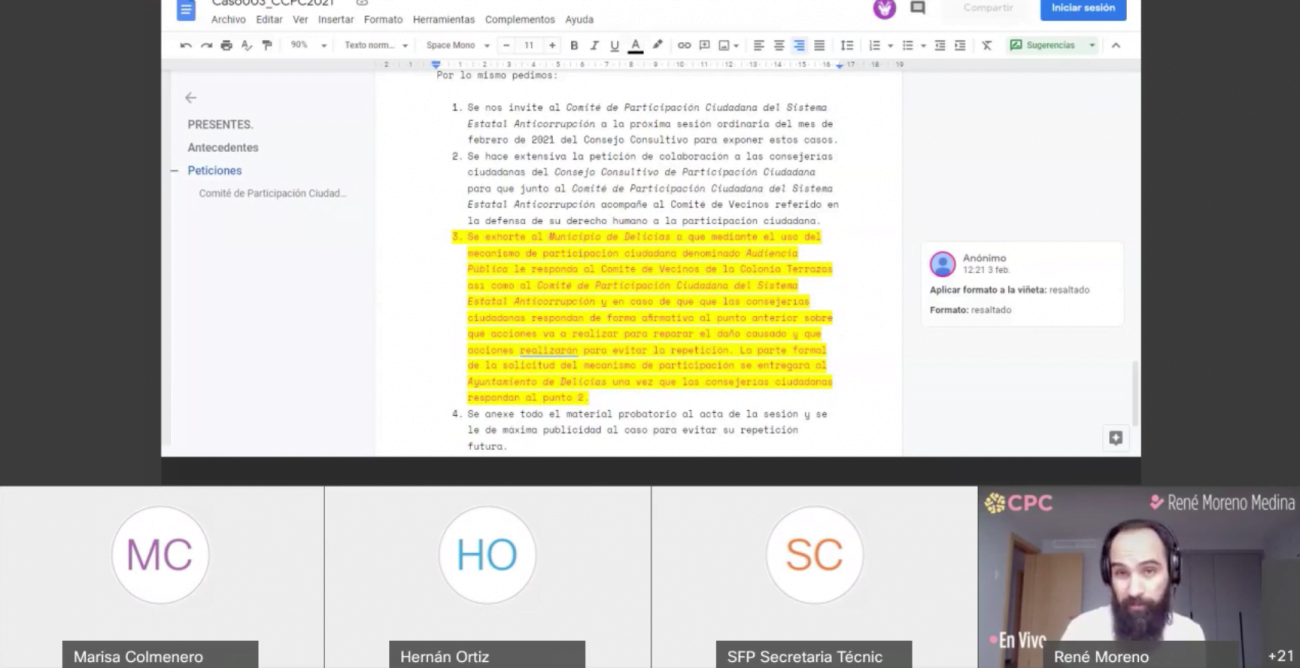Open the Herramientas menu
This screenshot has height=668, width=1300.
point(444,19)
